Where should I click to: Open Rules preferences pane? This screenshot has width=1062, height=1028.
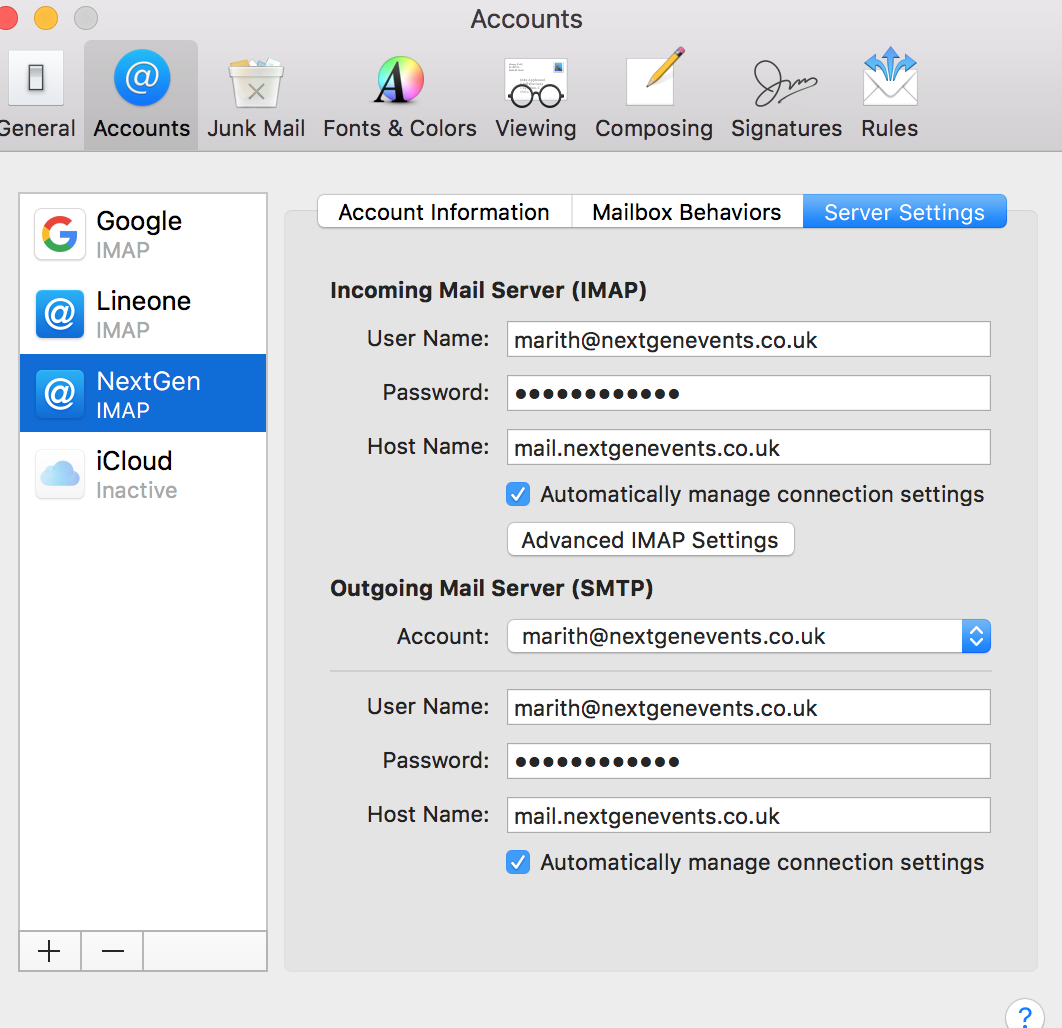click(x=889, y=95)
